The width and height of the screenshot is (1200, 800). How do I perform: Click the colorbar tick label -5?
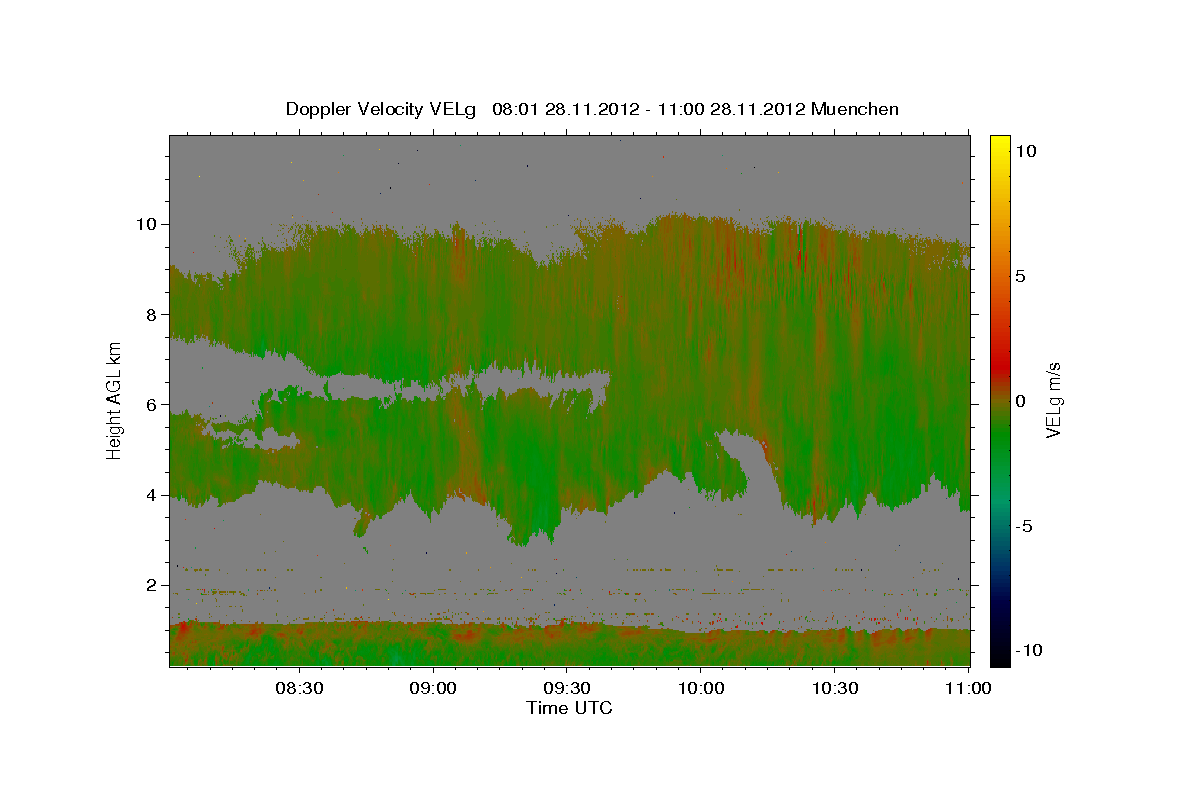click(x=1024, y=526)
